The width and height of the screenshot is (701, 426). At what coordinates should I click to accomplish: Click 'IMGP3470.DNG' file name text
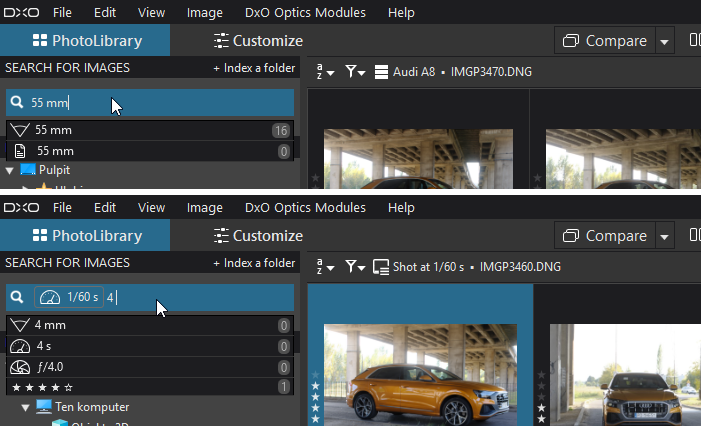[491, 72]
